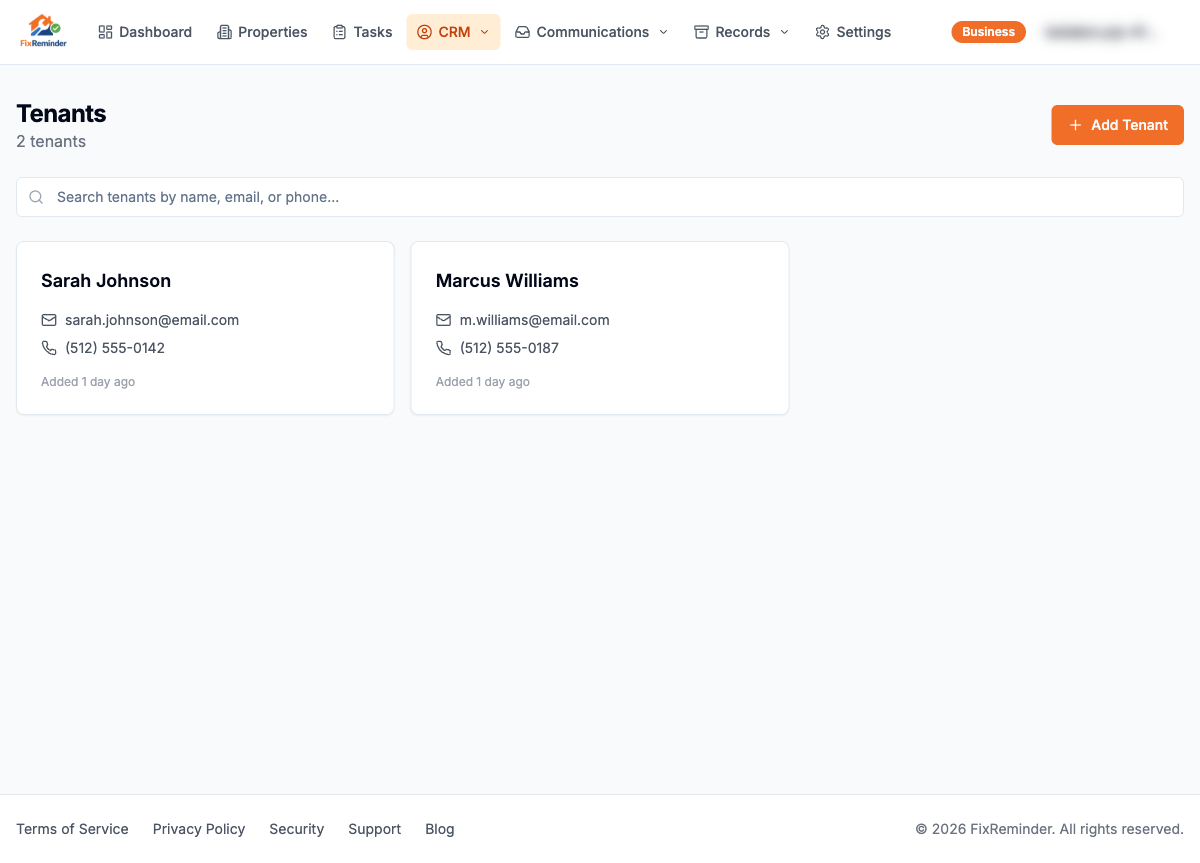The image size is (1200, 863).
Task: Open the Communications menu label
Action: 592,32
